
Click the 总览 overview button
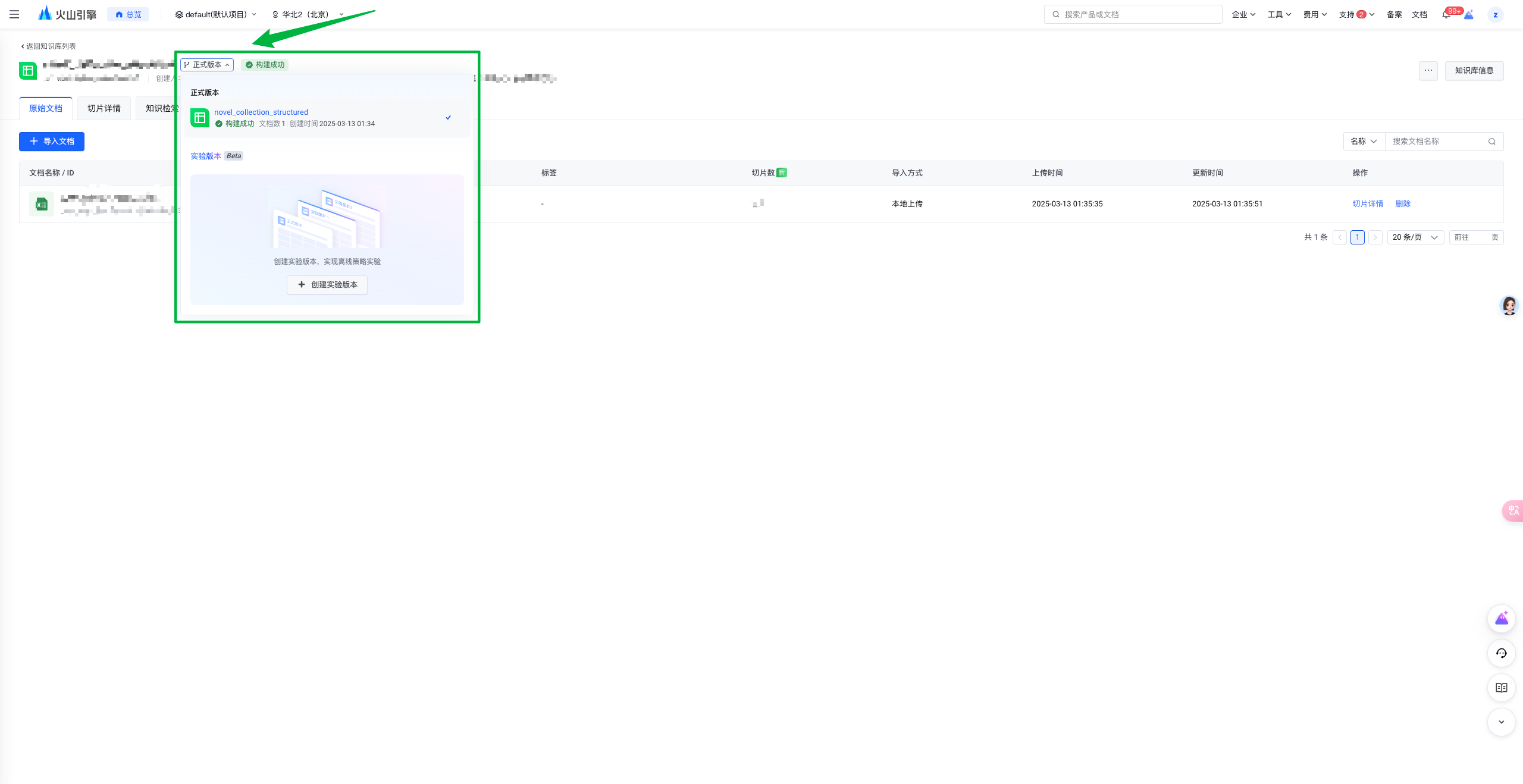point(128,14)
